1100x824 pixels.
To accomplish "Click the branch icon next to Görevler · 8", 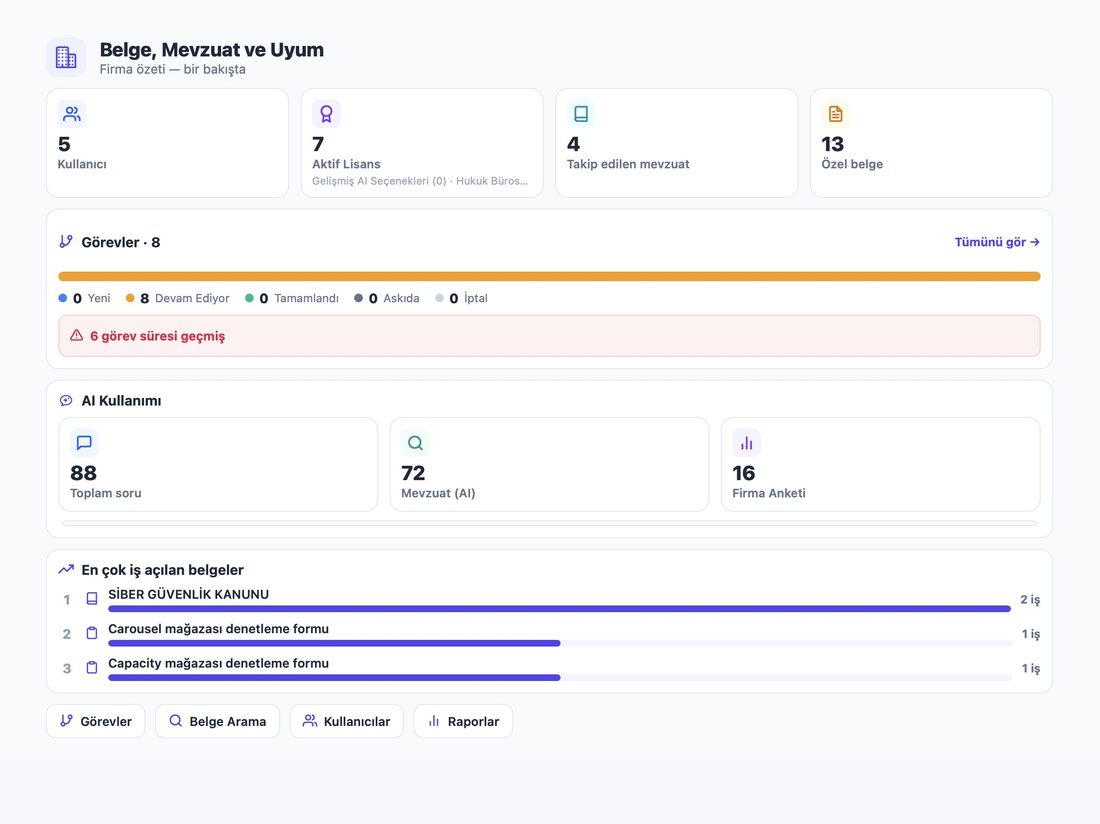I will (66, 242).
